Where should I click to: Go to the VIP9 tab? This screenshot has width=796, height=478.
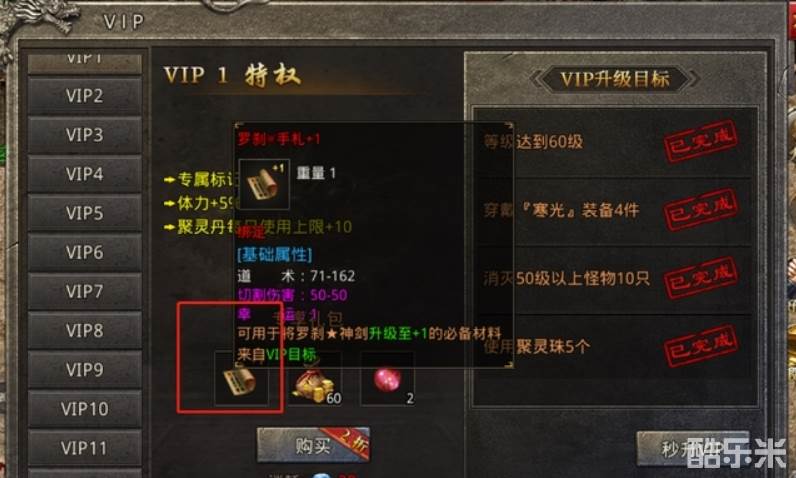(x=85, y=369)
